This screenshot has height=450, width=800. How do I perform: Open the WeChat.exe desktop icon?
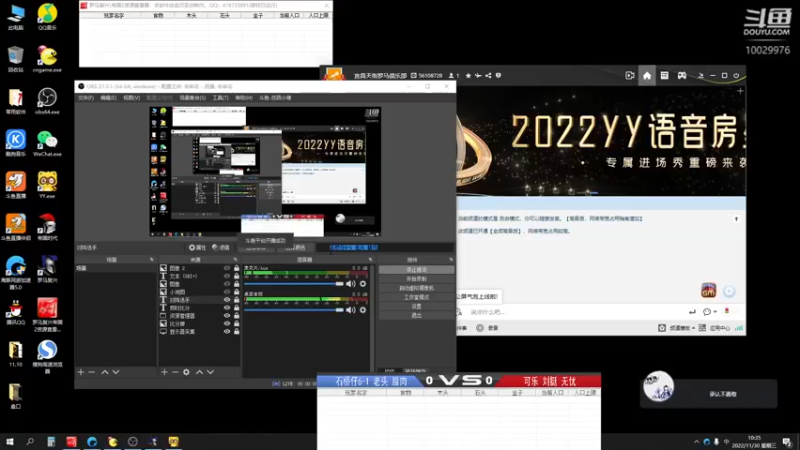click(x=47, y=142)
